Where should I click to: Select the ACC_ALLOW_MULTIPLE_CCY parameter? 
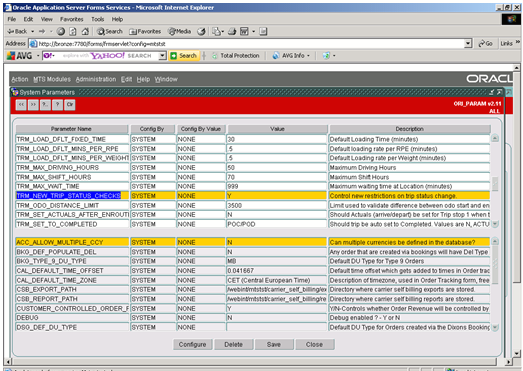[72, 242]
